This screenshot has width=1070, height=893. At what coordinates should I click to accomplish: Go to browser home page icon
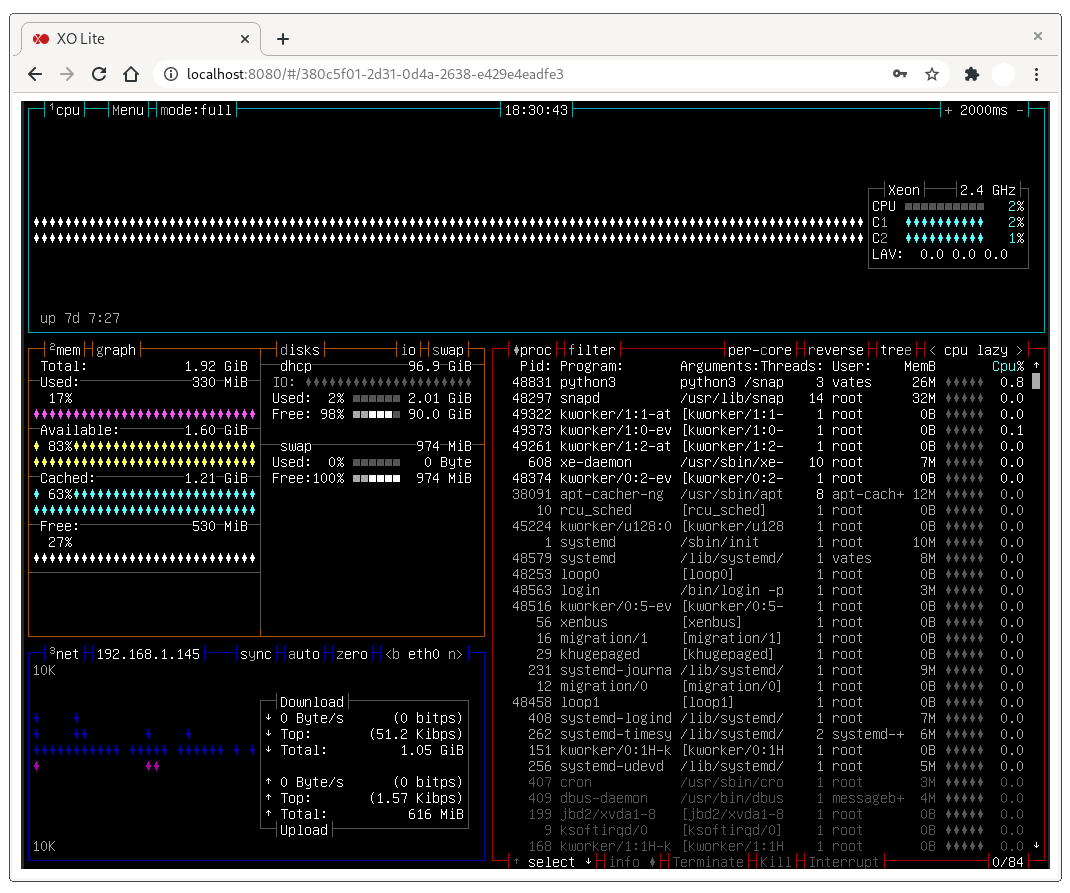pyautogui.click(x=131, y=74)
